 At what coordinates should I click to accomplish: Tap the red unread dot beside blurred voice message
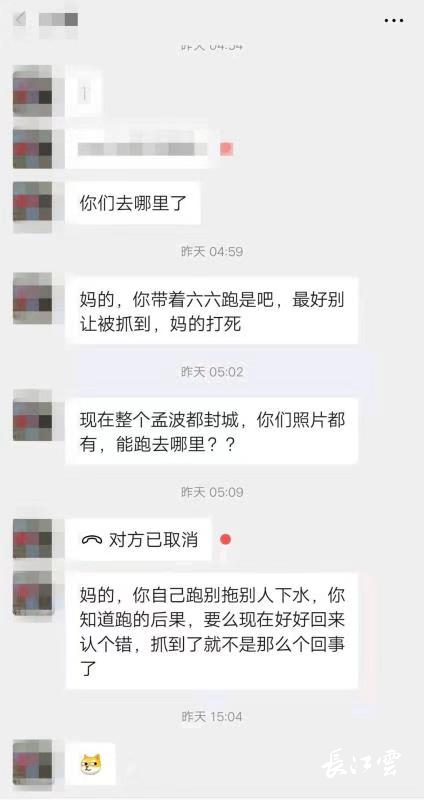pos(227,149)
